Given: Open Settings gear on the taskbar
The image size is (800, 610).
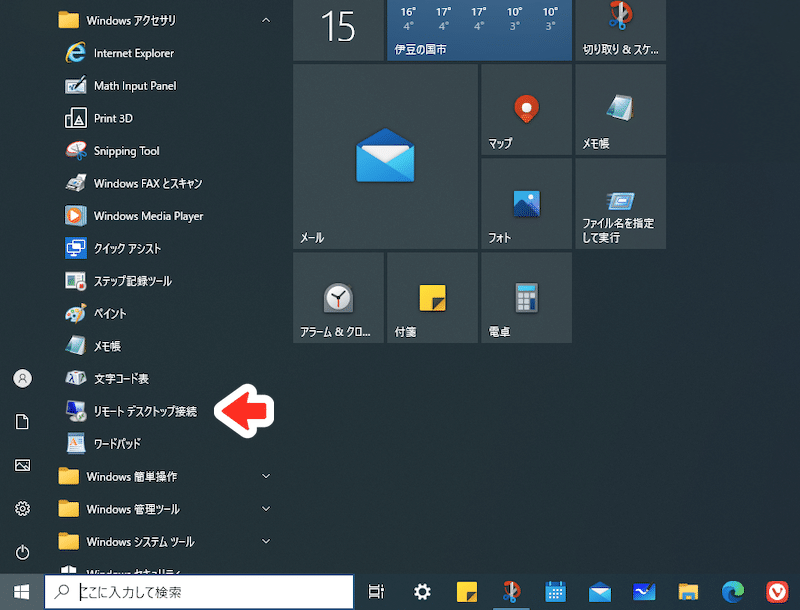Looking at the screenshot, I should point(422,592).
